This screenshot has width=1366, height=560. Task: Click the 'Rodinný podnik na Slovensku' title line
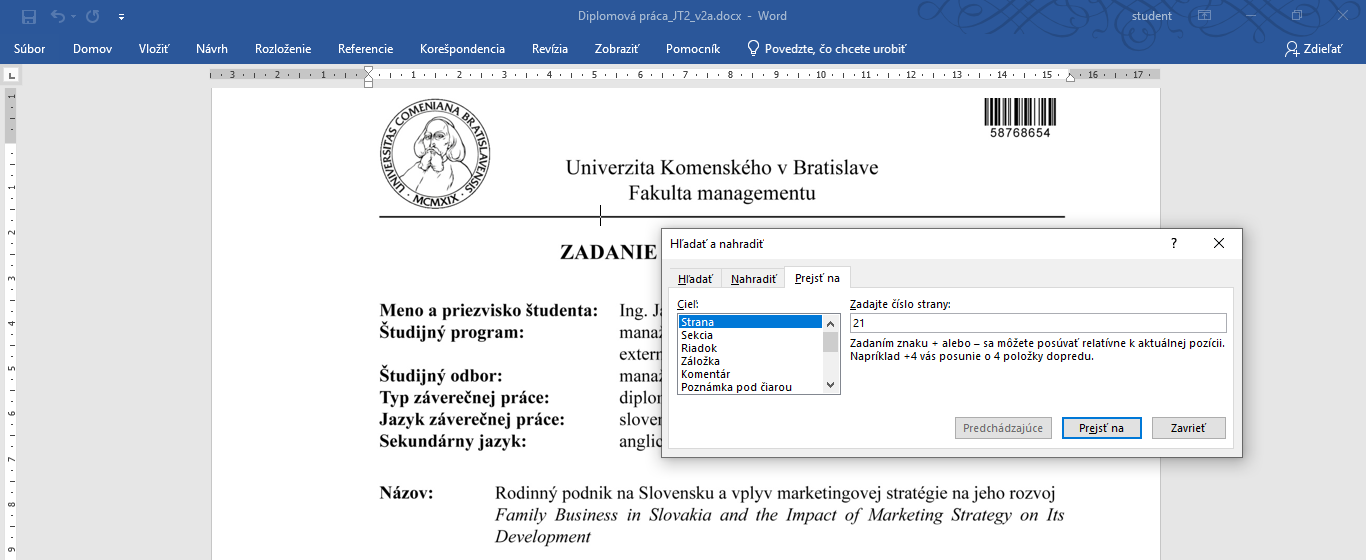pyautogui.click(x=775, y=493)
